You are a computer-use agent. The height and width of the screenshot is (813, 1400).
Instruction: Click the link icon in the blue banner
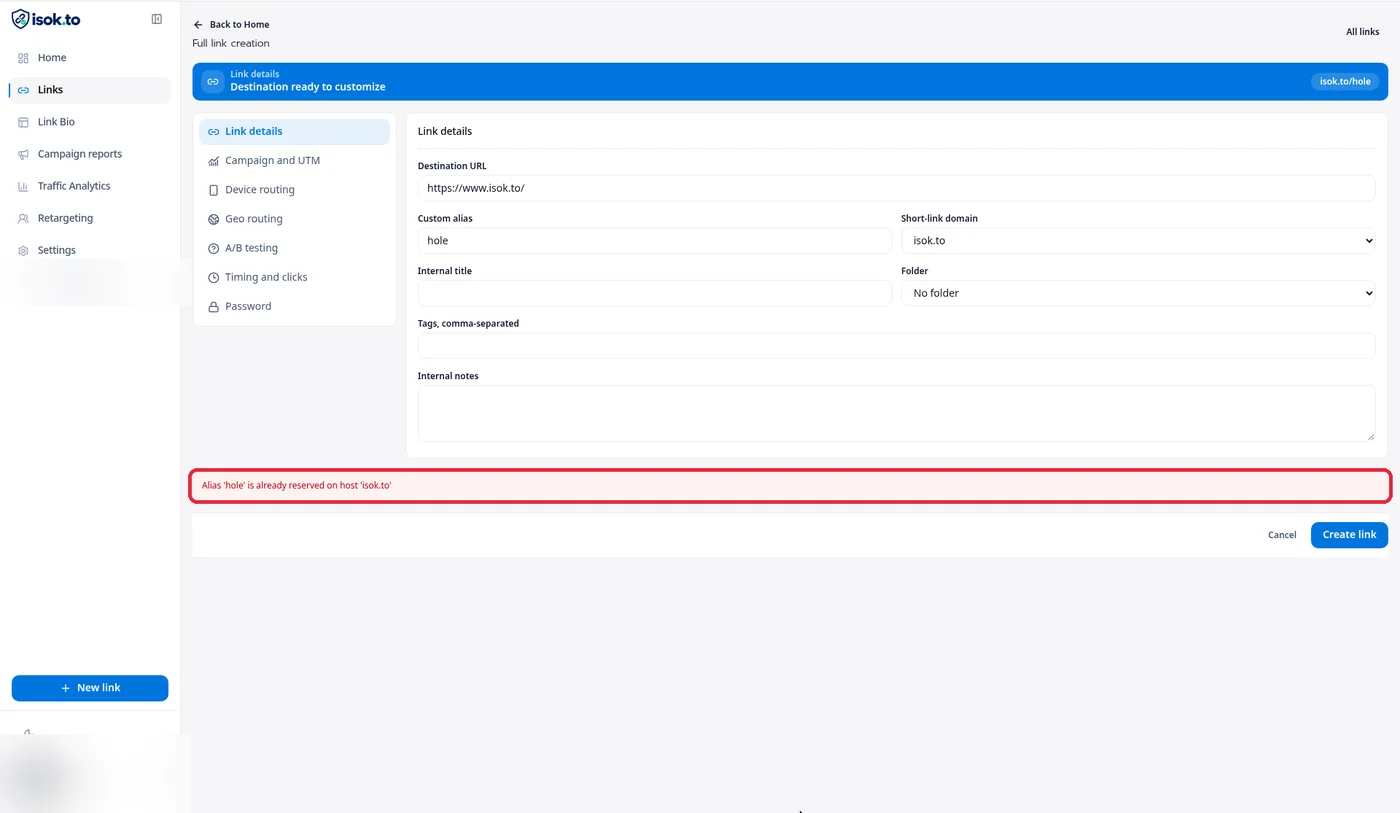[212, 81]
